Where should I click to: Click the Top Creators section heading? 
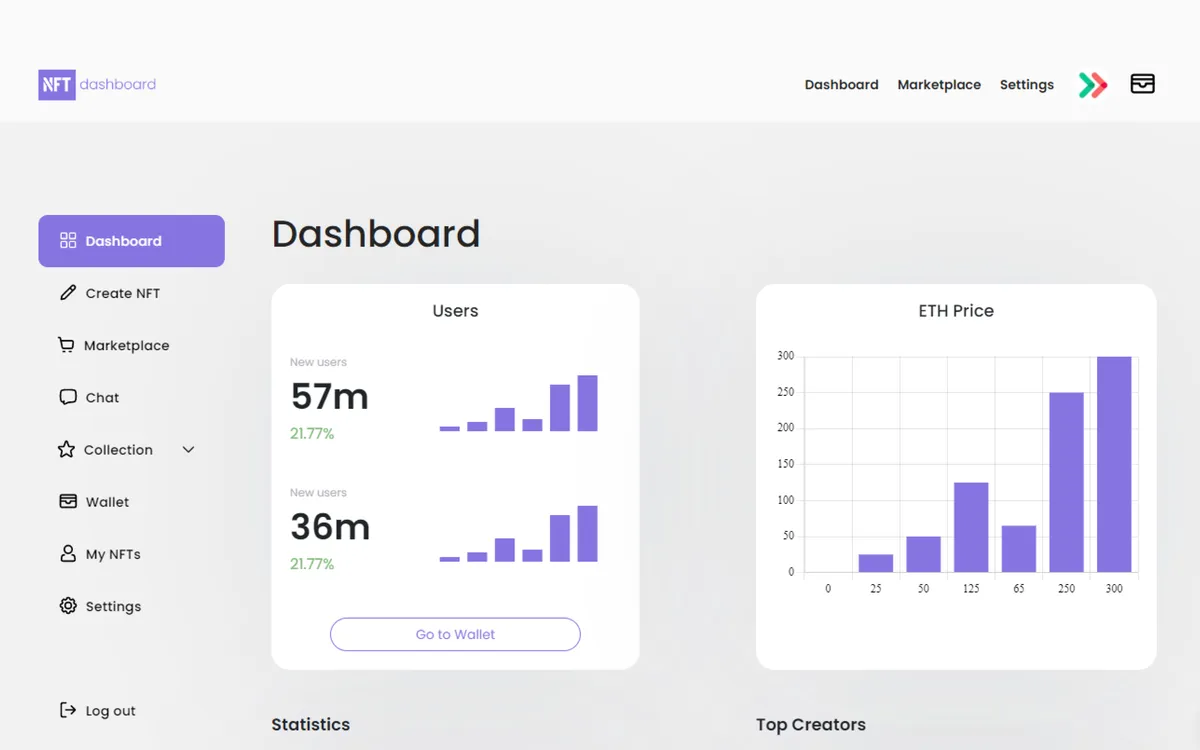click(811, 725)
